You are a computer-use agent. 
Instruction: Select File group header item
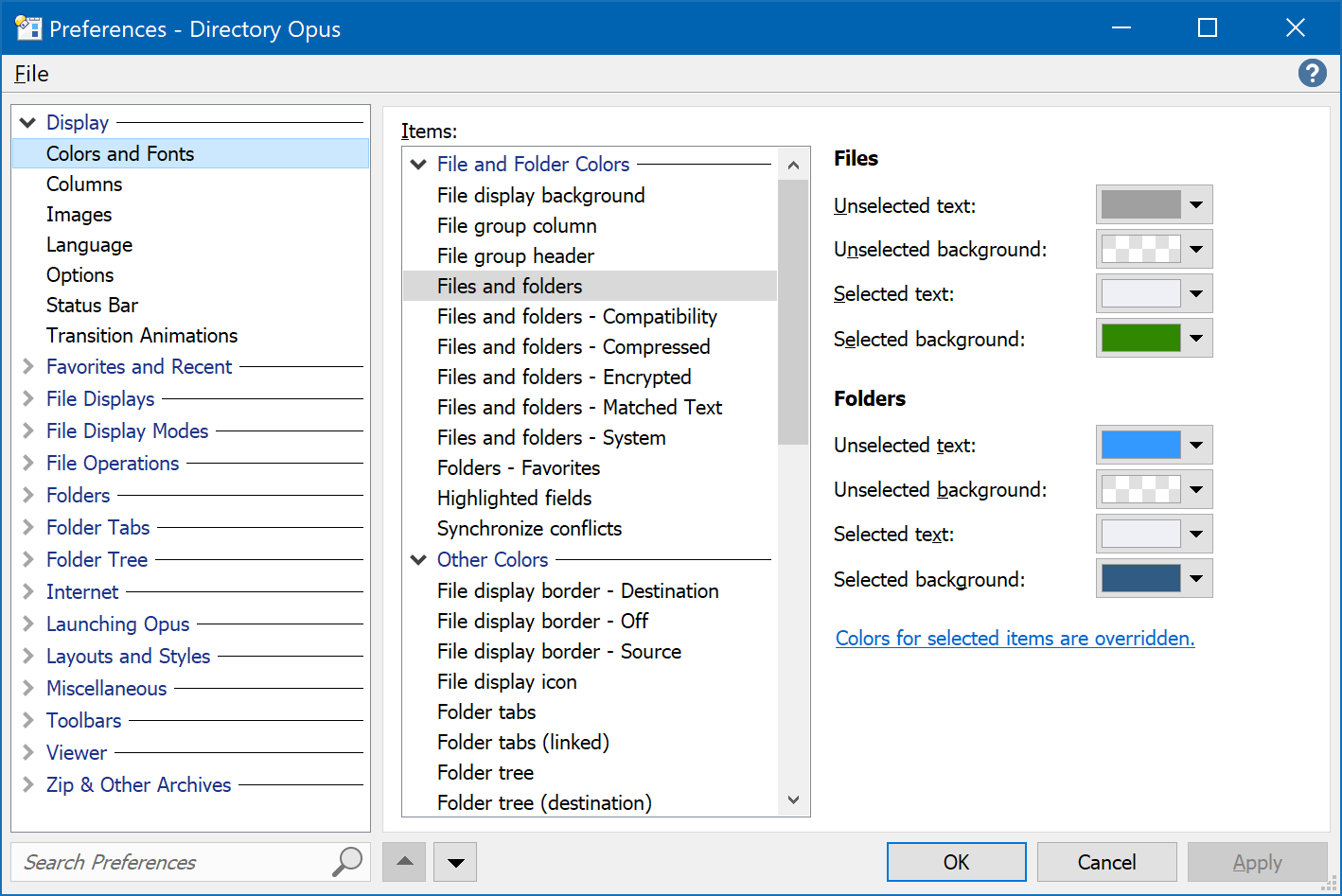pos(590,255)
